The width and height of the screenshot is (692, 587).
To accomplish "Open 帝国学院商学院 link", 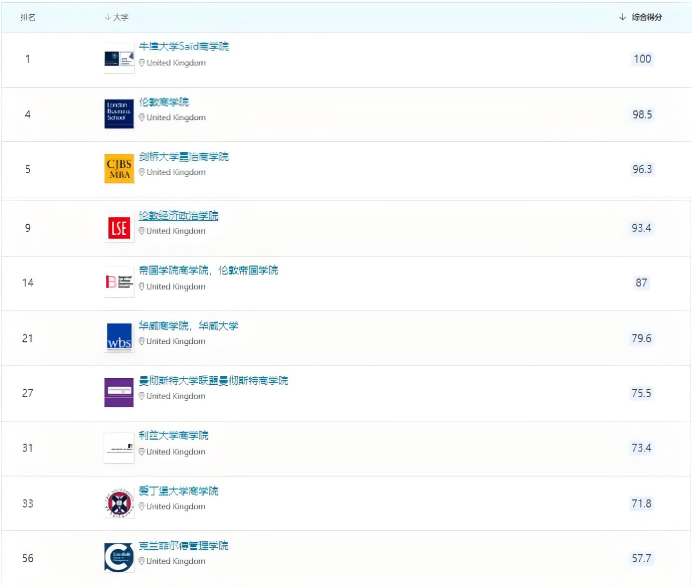I will 208,270.
